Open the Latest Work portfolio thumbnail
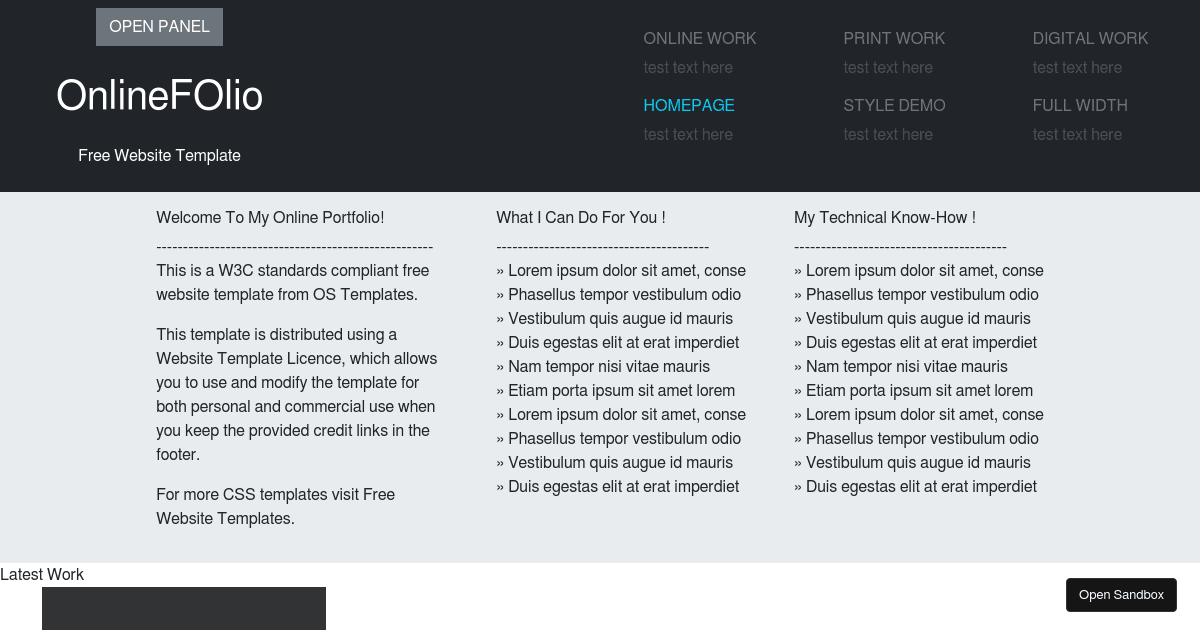Viewport: 1200px width, 630px height. pyautogui.click(x=184, y=608)
